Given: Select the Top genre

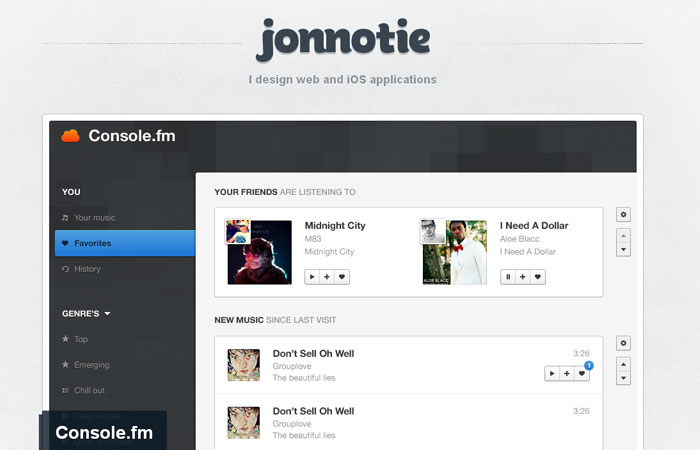Looking at the screenshot, I should (81, 339).
